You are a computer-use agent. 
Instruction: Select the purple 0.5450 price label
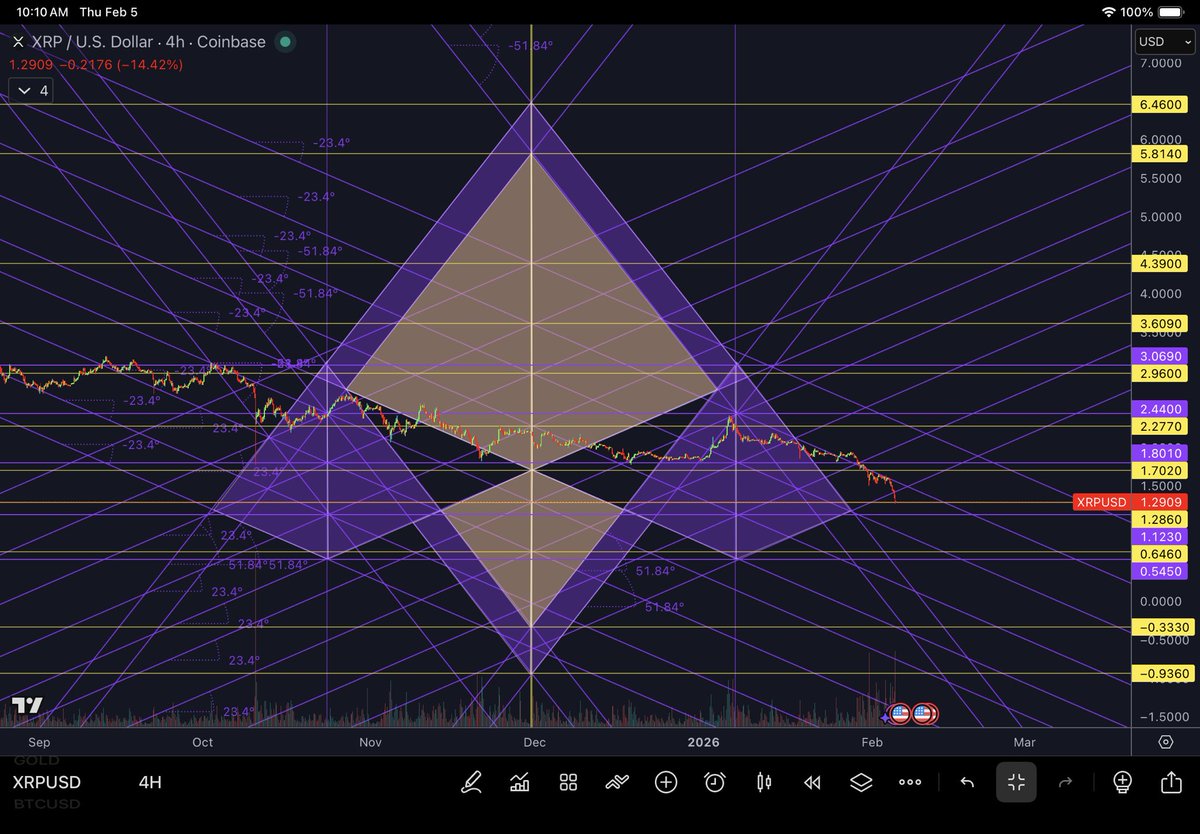click(1161, 571)
